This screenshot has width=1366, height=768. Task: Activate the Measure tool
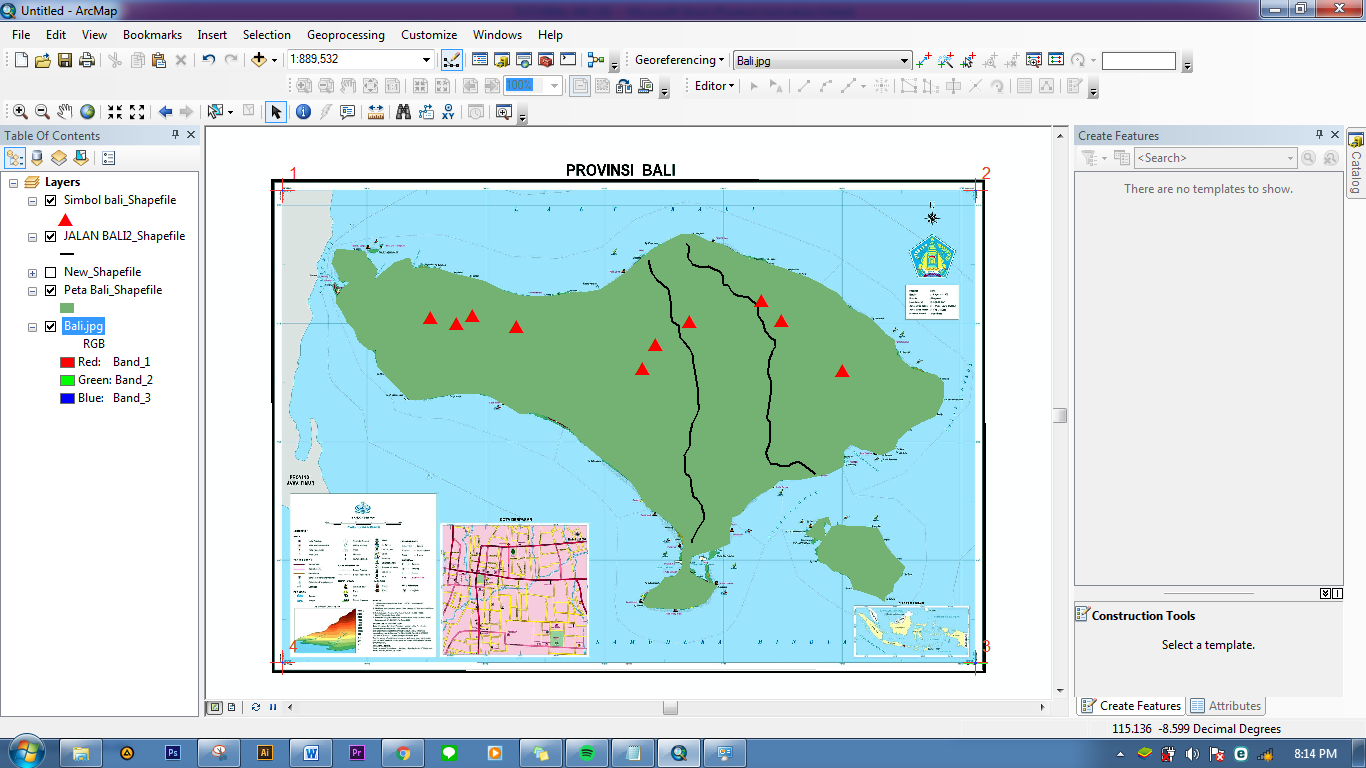(x=375, y=111)
